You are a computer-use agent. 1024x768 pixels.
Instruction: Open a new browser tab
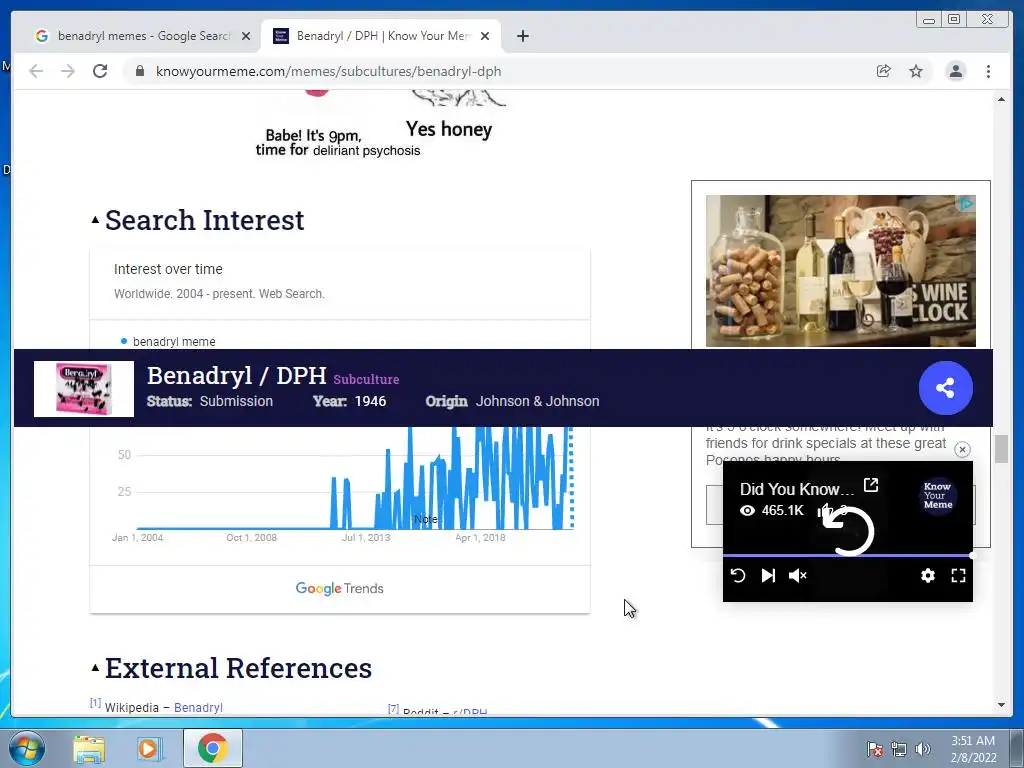point(522,36)
